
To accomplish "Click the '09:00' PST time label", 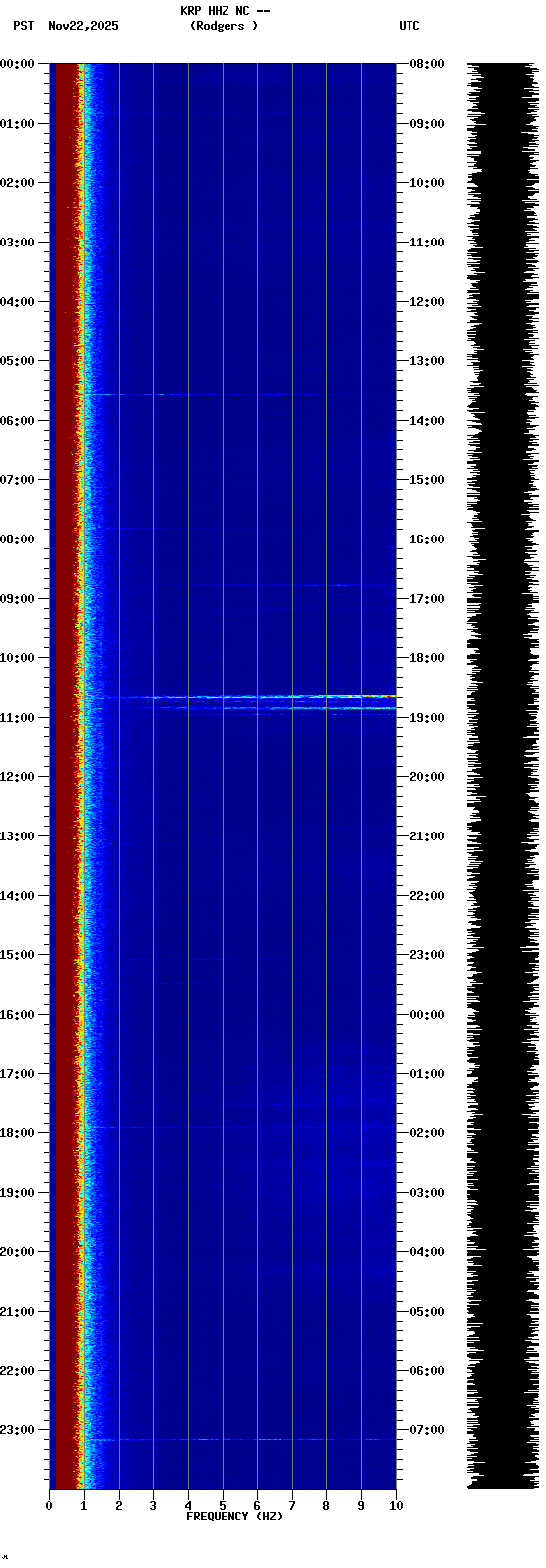I will point(17,599).
